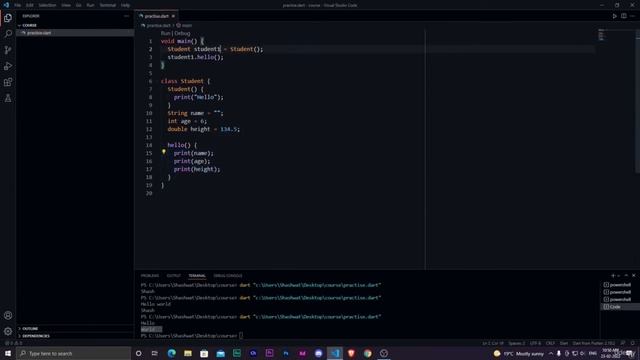Open the Discord taskbar icon
The height and width of the screenshot is (360, 640).
318,353
